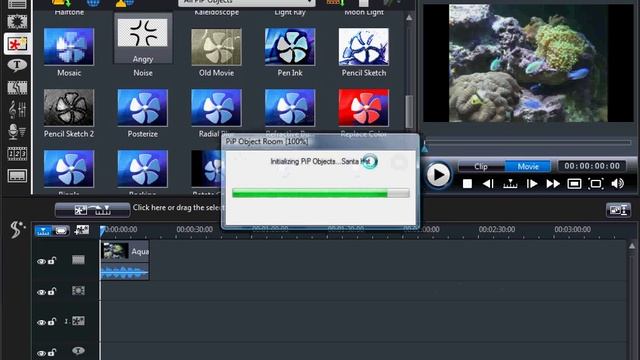Open the Chapter Room filmstrip icon
640x360 pixels.
click(x=17, y=154)
